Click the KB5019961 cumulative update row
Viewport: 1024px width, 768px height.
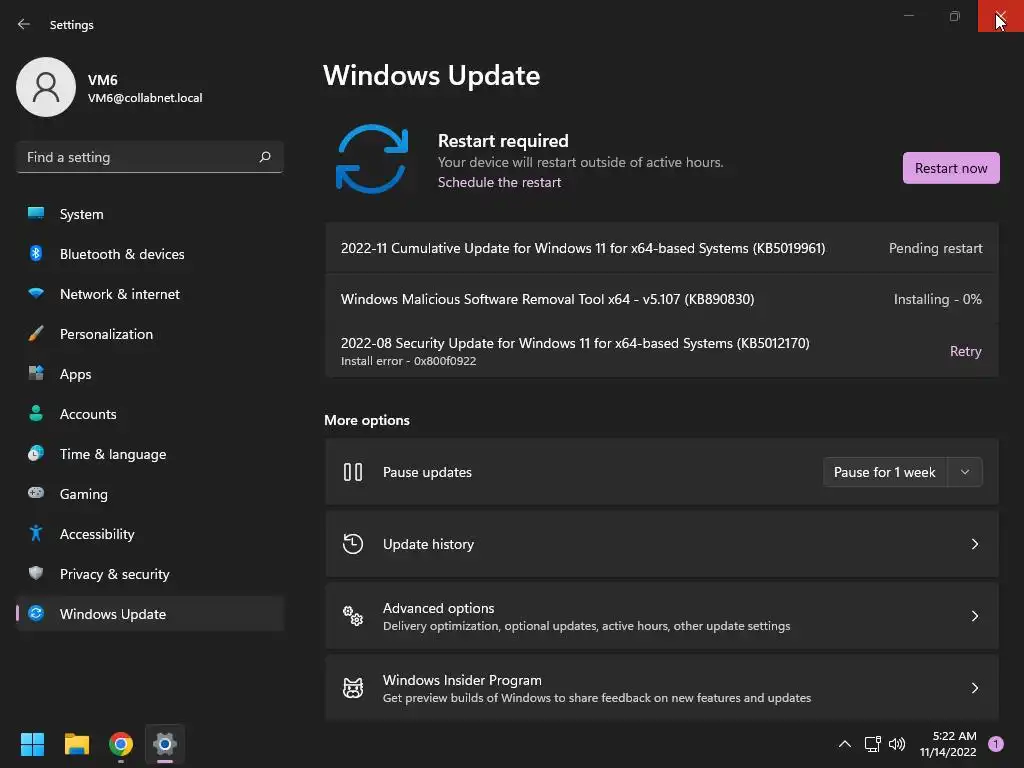tap(662, 248)
